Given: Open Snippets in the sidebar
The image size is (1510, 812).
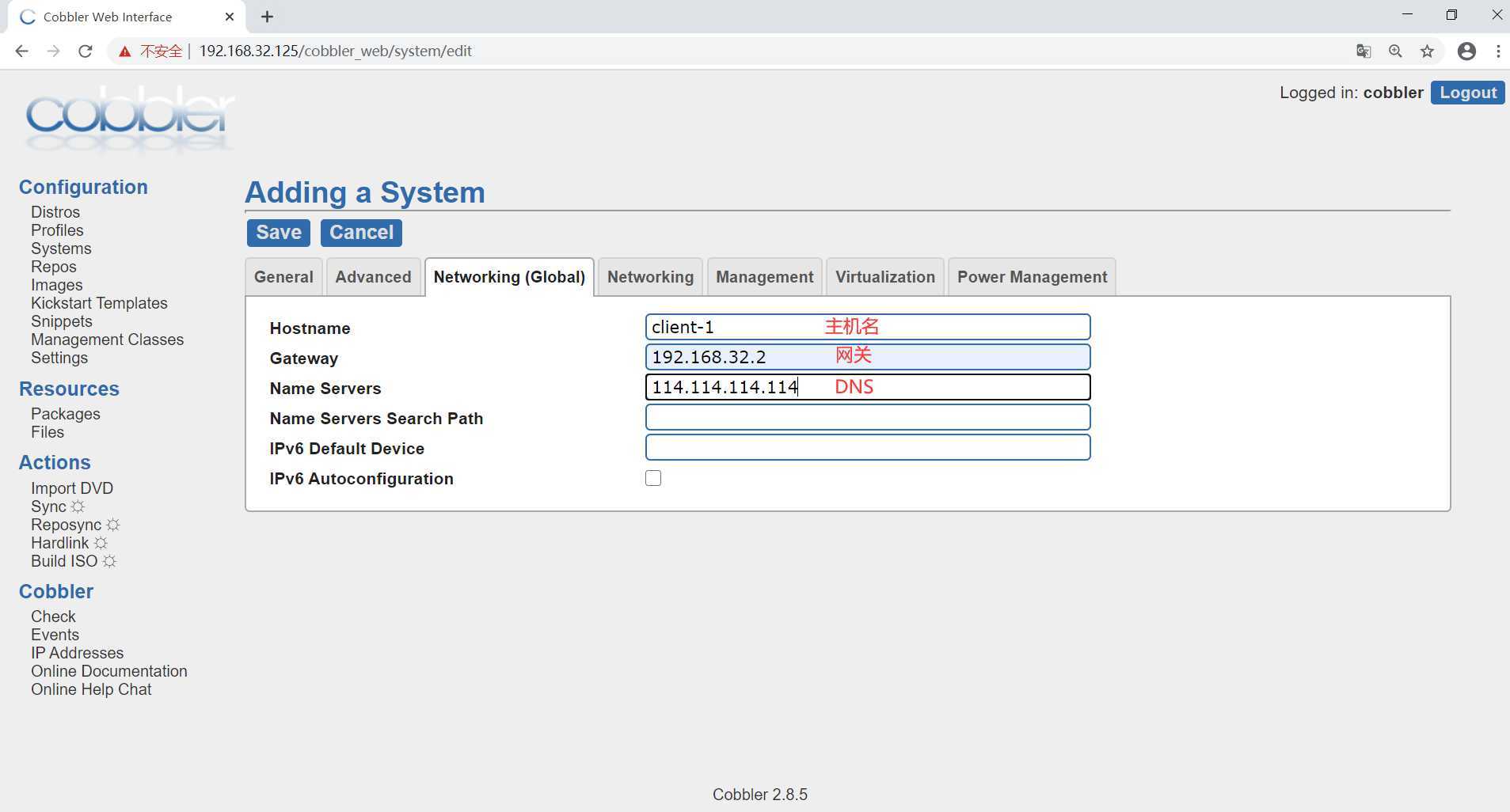Looking at the screenshot, I should [x=62, y=321].
